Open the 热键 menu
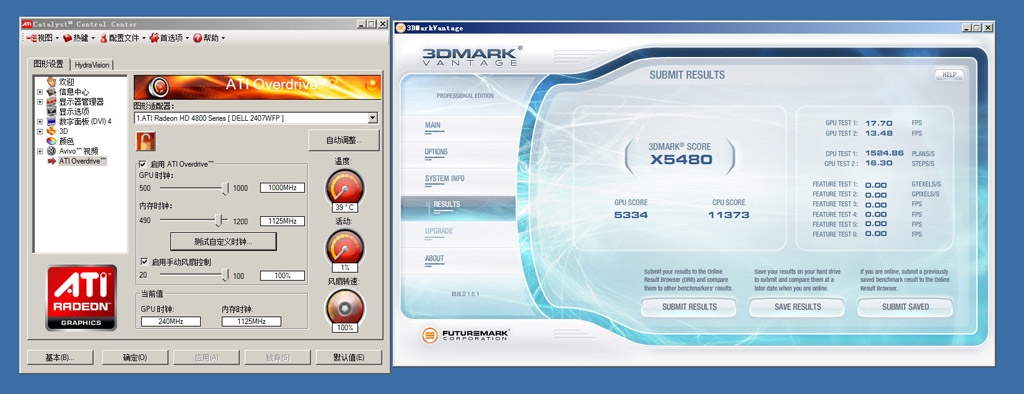Viewport: 1024px width, 394px height. click(79, 38)
